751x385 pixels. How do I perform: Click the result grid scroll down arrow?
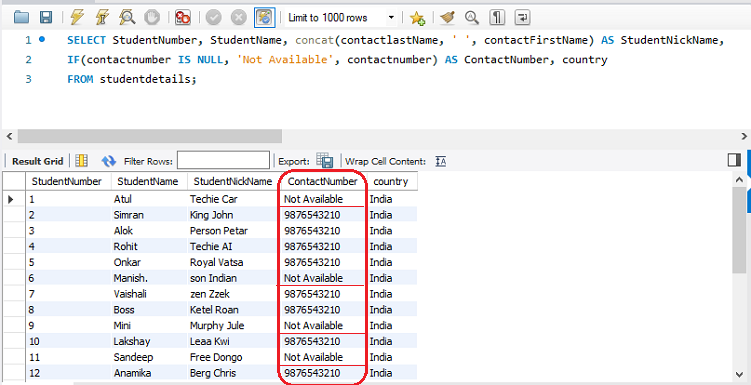[x=739, y=374]
